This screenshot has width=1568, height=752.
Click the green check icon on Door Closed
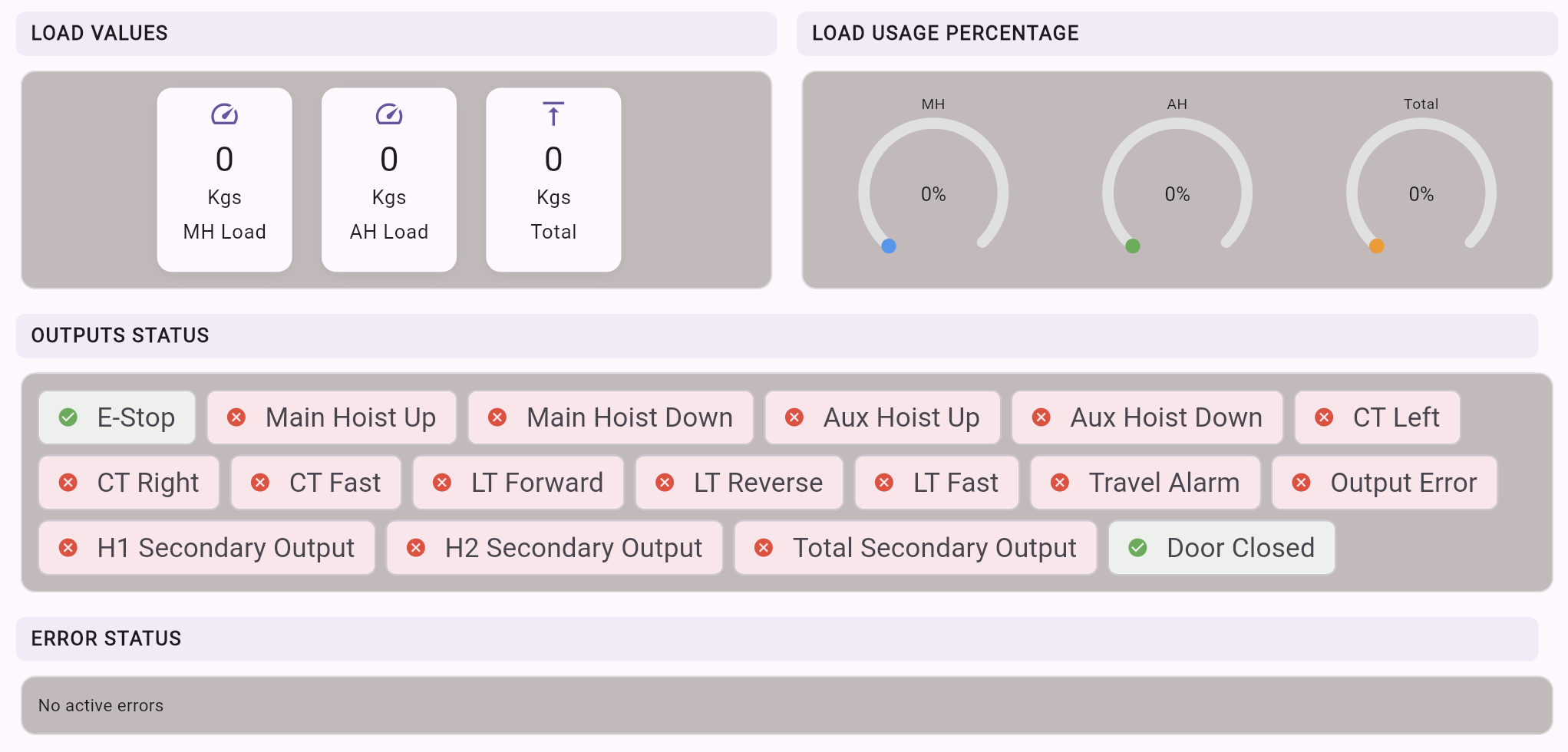click(x=1138, y=548)
